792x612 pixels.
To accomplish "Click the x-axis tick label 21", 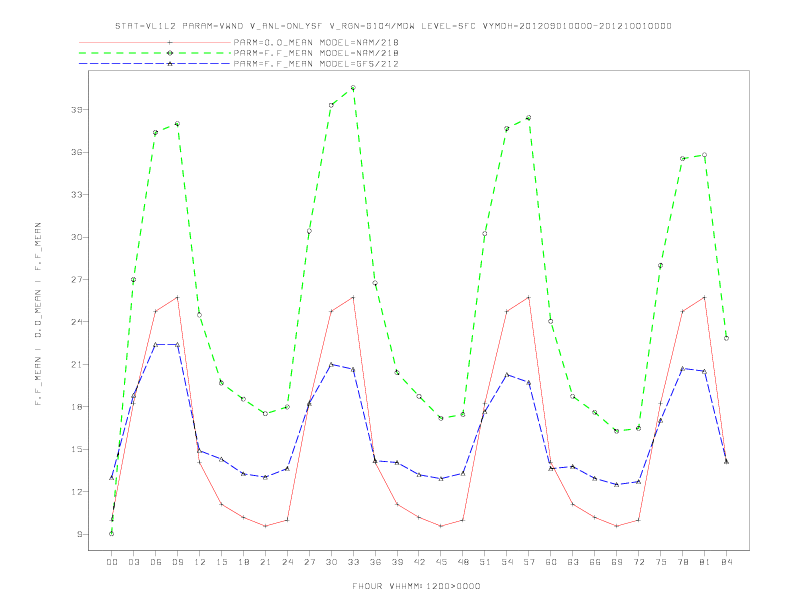I will click(x=265, y=562).
